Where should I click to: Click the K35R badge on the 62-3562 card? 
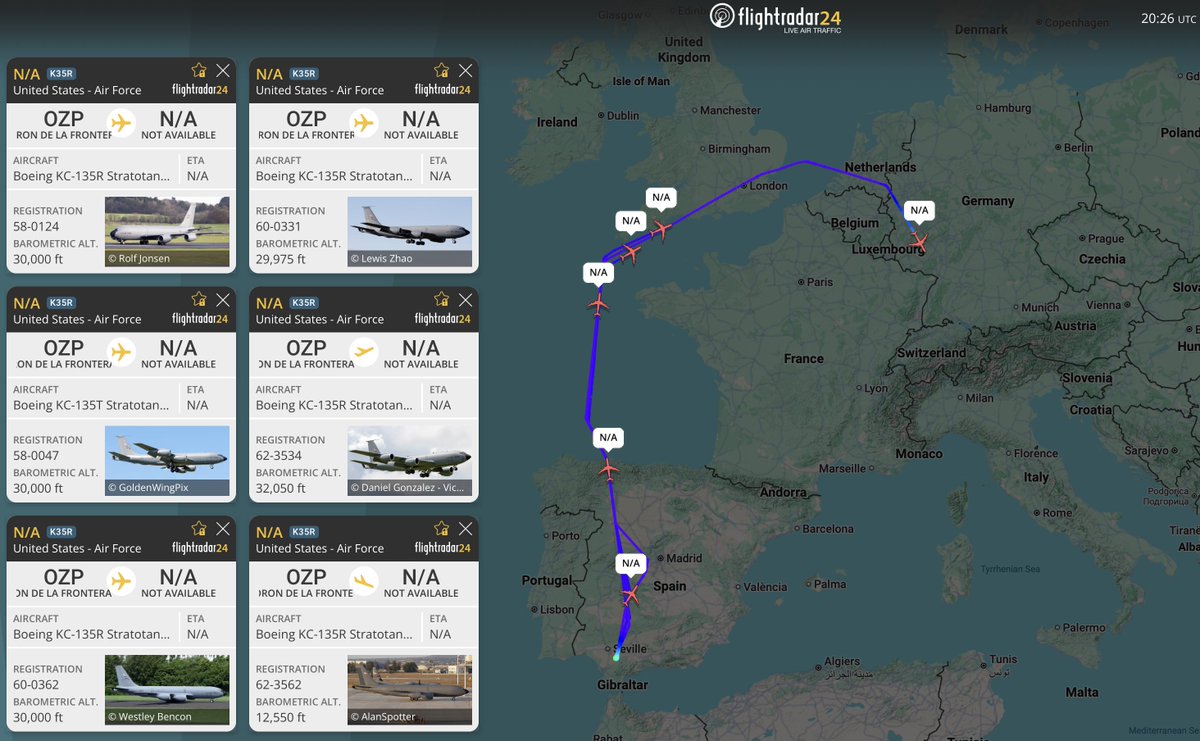303,532
